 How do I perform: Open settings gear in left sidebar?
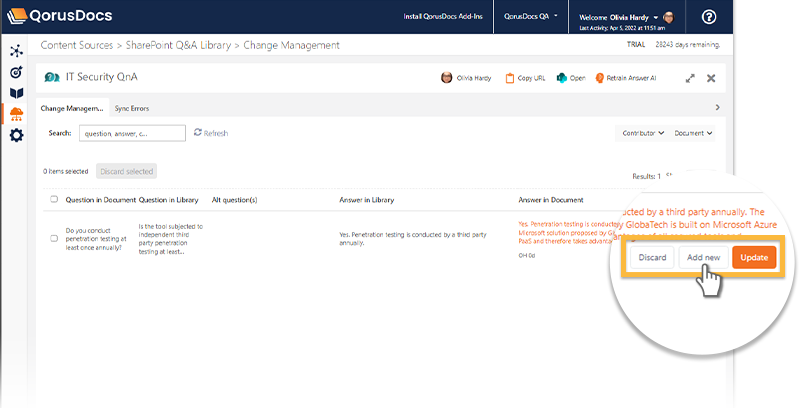coord(16,135)
